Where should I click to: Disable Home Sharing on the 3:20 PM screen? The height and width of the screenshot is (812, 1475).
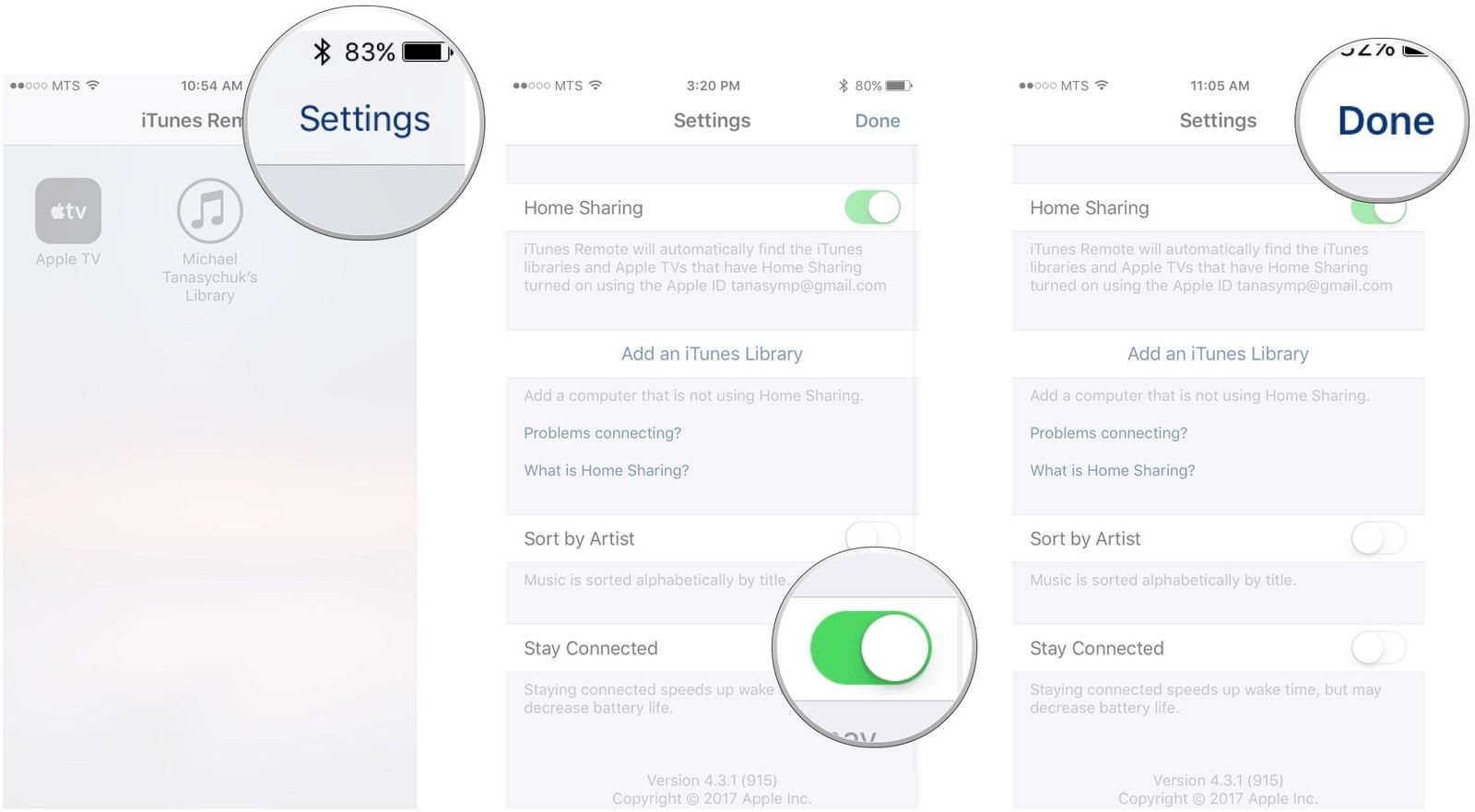coord(871,207)
